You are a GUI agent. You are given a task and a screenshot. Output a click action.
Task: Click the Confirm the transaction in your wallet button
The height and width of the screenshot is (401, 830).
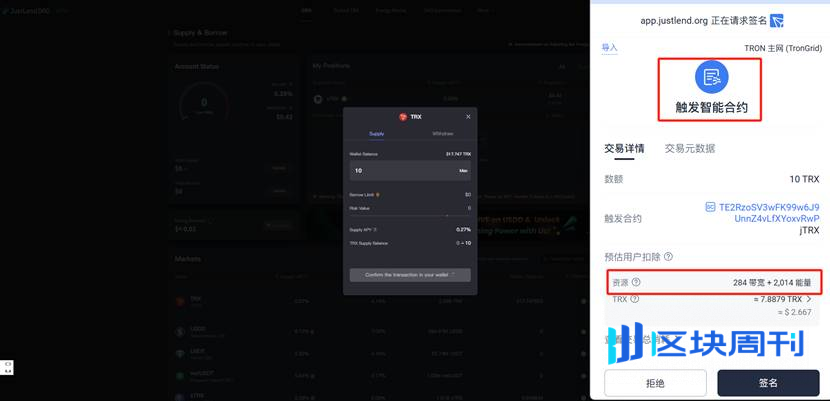[410, 275]
